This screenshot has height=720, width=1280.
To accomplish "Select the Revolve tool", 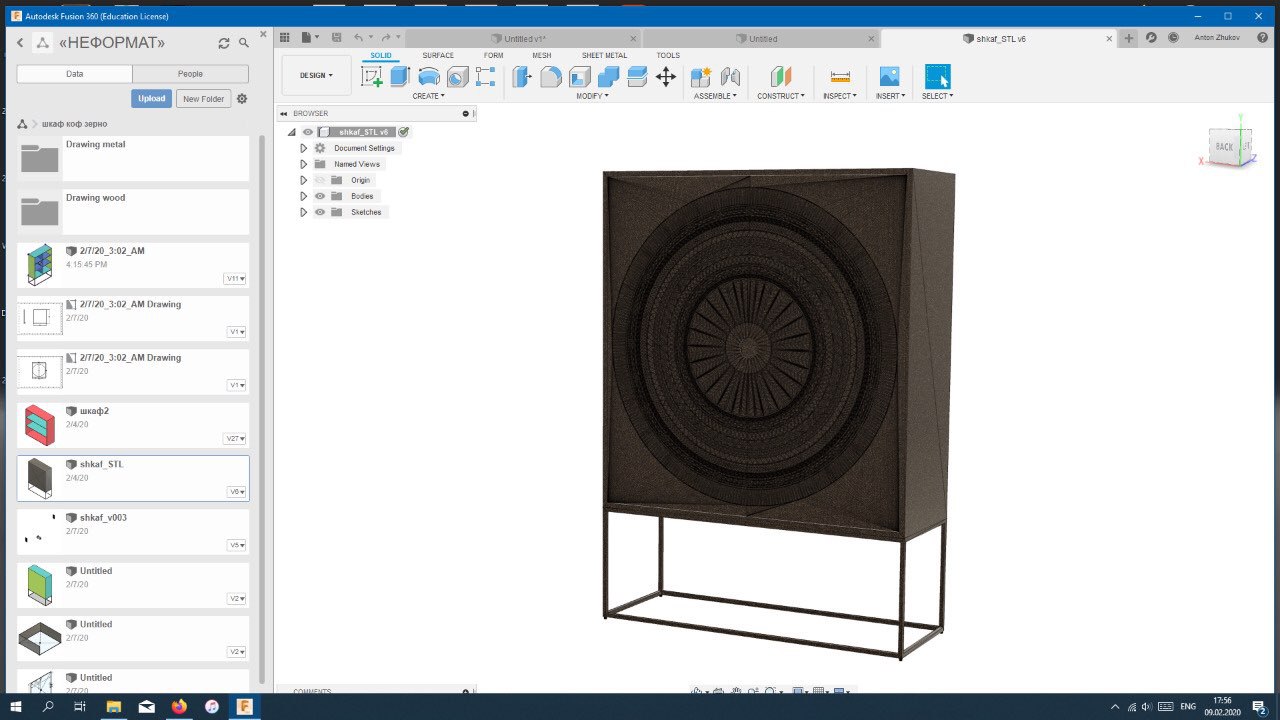I will click(429, 77).
